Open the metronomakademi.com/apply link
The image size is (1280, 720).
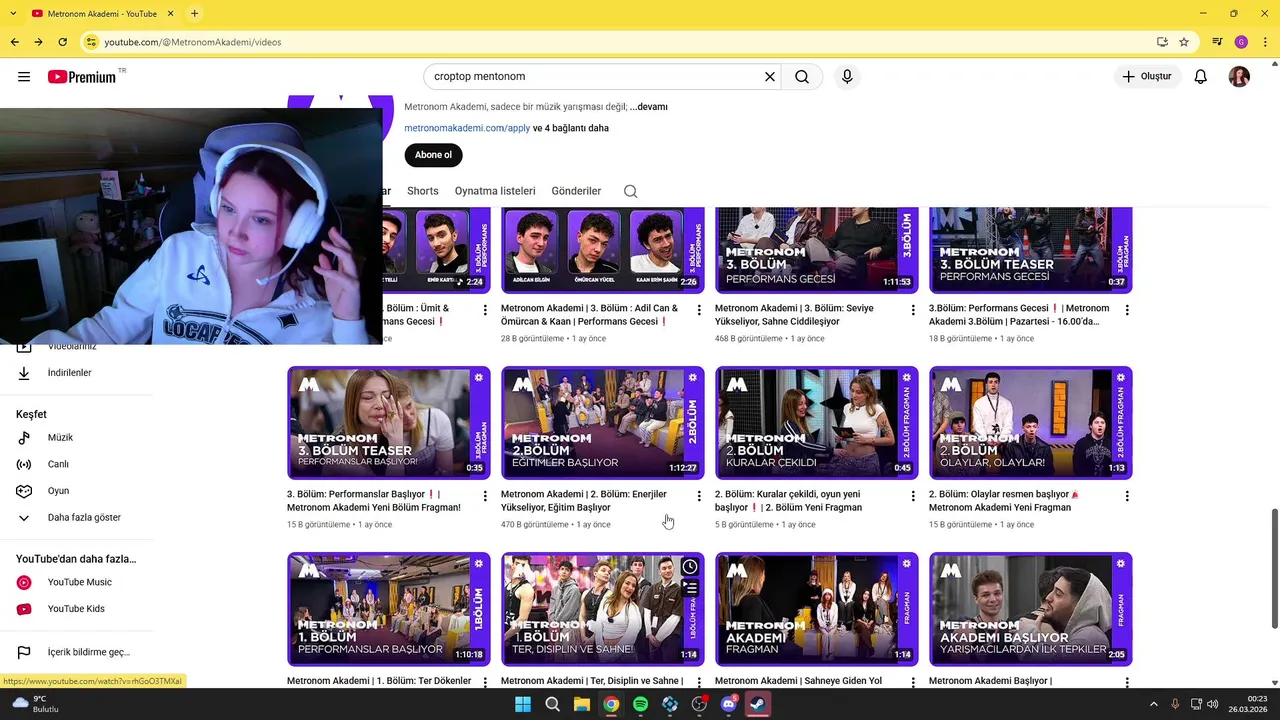pos(467,128)
